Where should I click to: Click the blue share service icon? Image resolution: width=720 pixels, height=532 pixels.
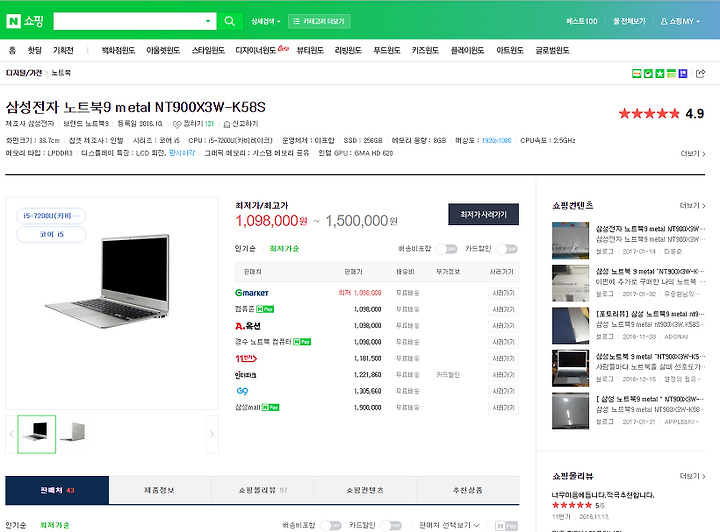pos(683,73)
